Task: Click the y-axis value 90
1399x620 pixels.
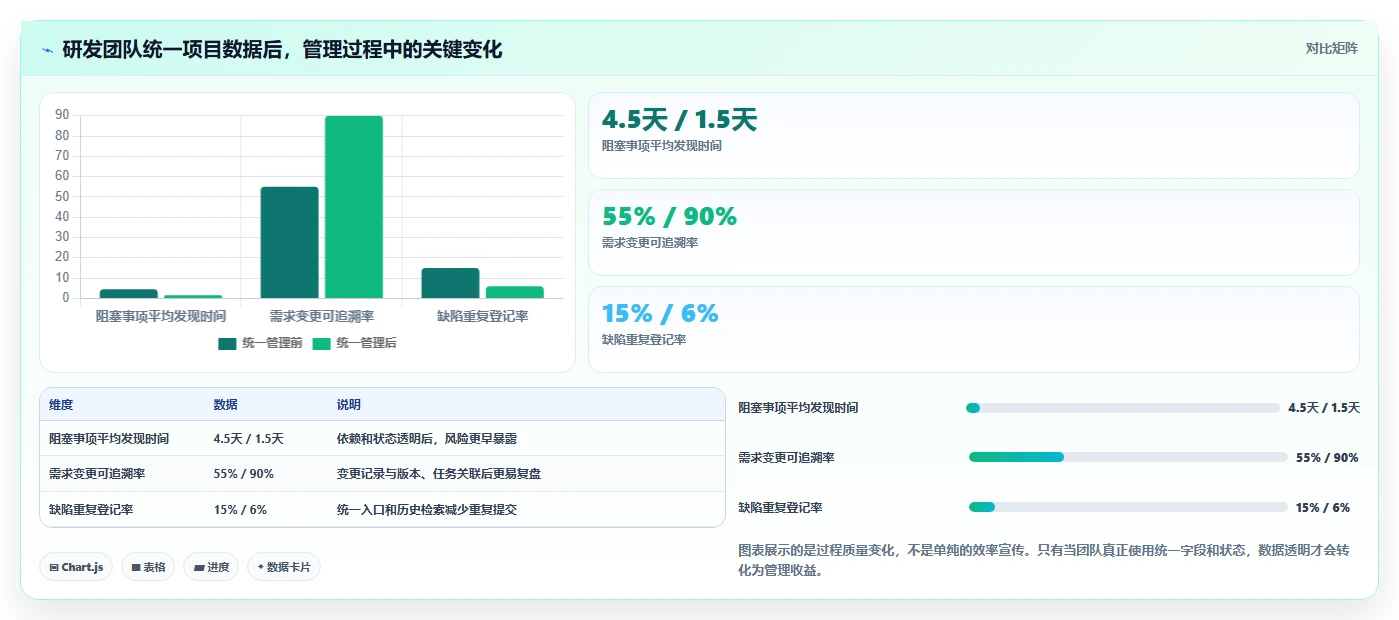Action: pos(62,115)
